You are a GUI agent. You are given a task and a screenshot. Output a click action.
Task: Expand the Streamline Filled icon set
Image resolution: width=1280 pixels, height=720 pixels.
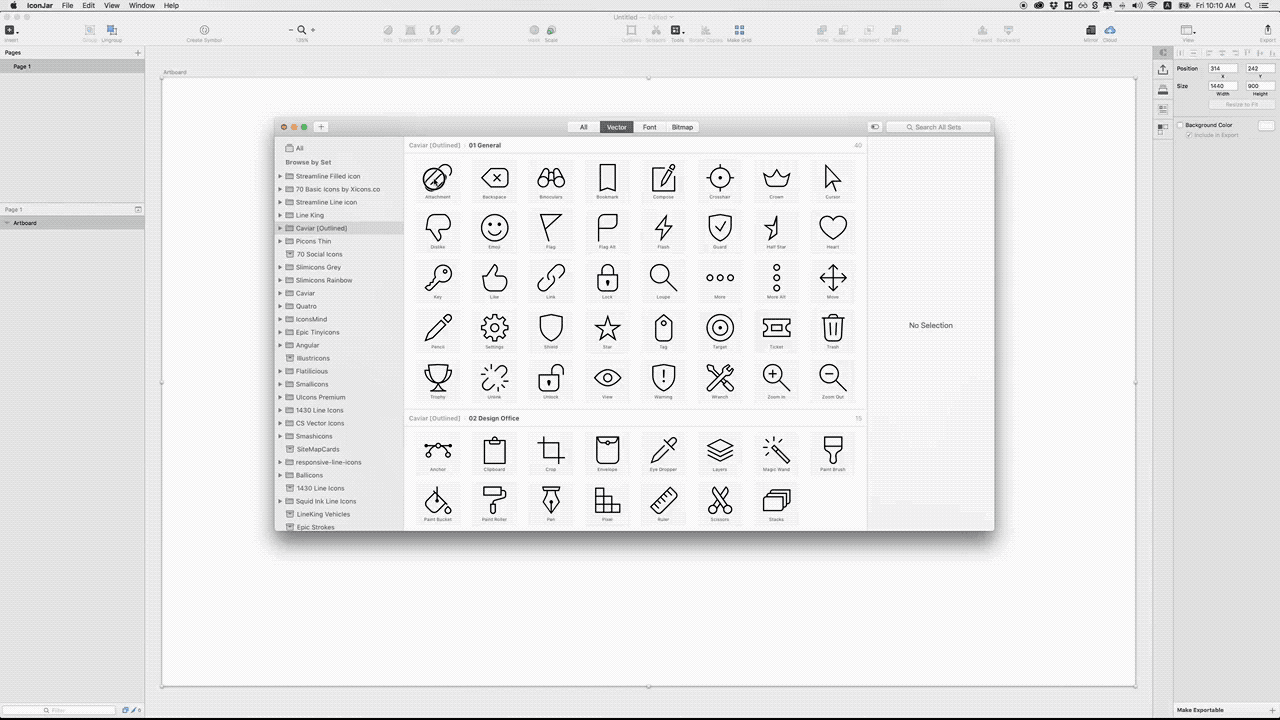(x=280, y=176)
